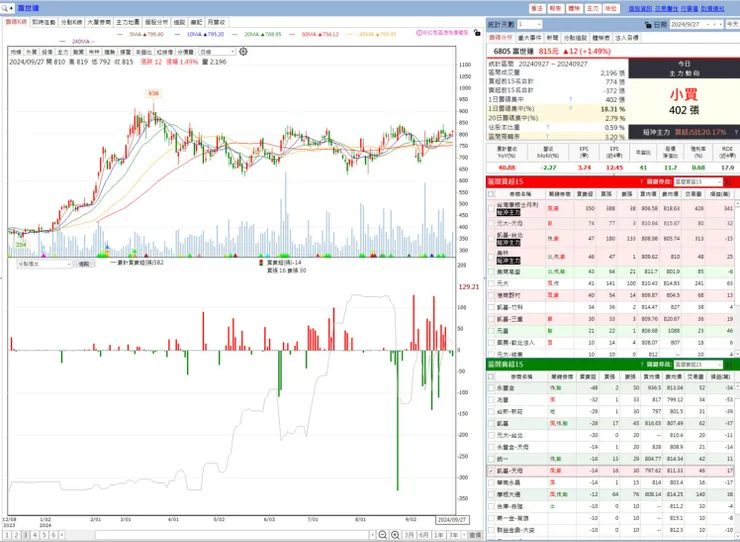This screenshot has width=740, height=542.
Task: Toggle 分價量 indicator button
Action: [x=185, y=52]
